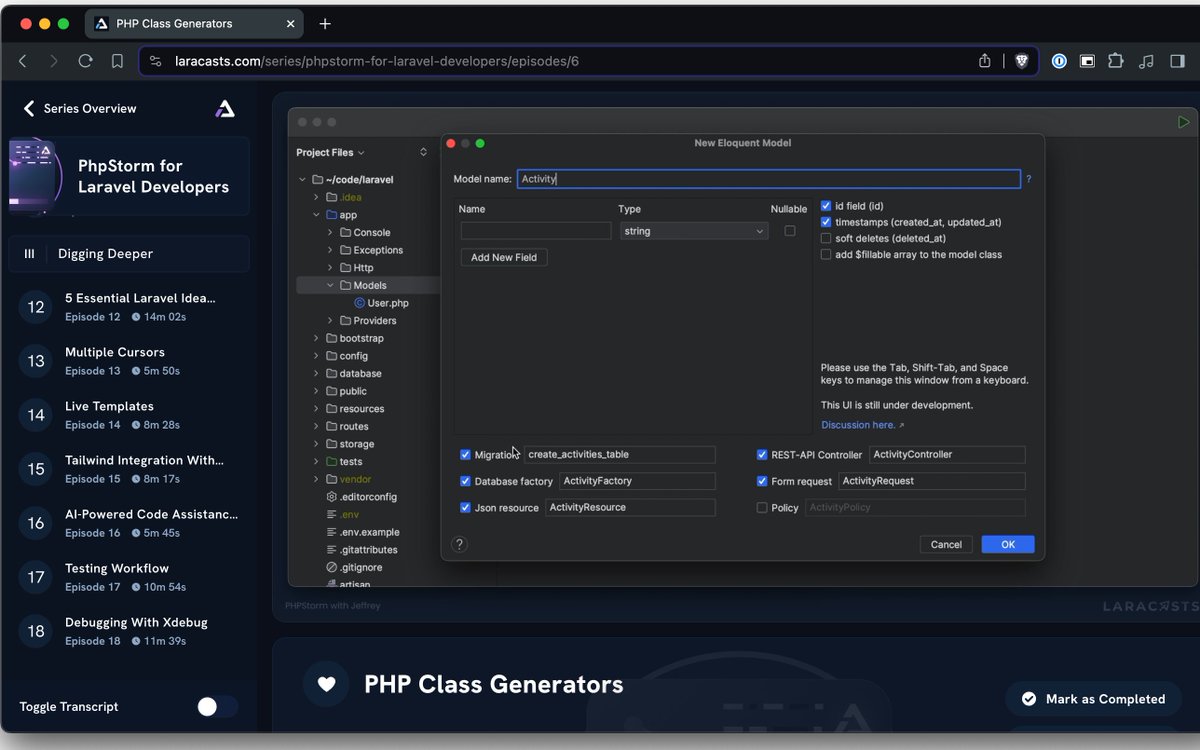This screenshot has height=750, width=1200.
Task: Open the extensions puzzle icon
Action: coord(1116,61)
